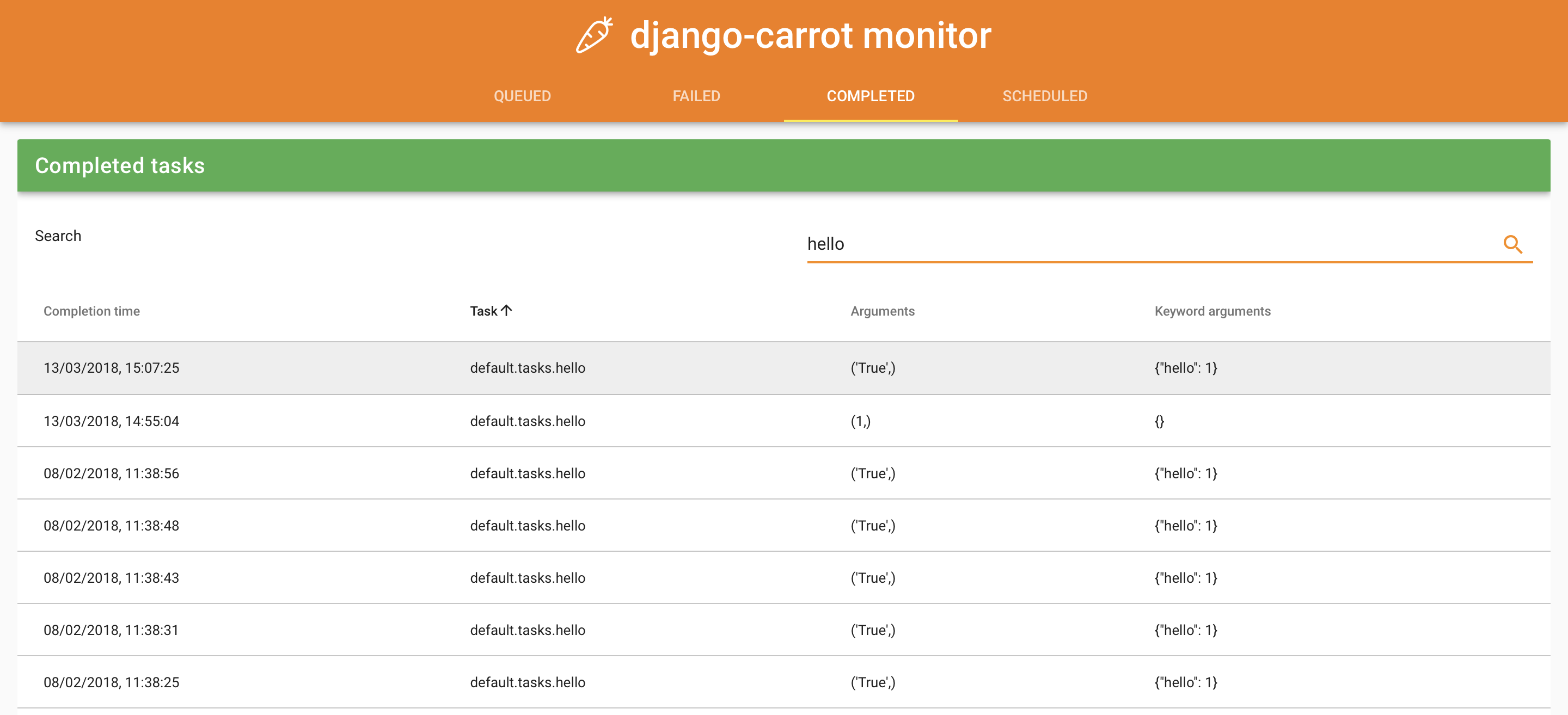The width and height of the screenshot is (1568, 715).
Task: Click the Task column header
Action: pyautogui.click(x=483, y=311)
